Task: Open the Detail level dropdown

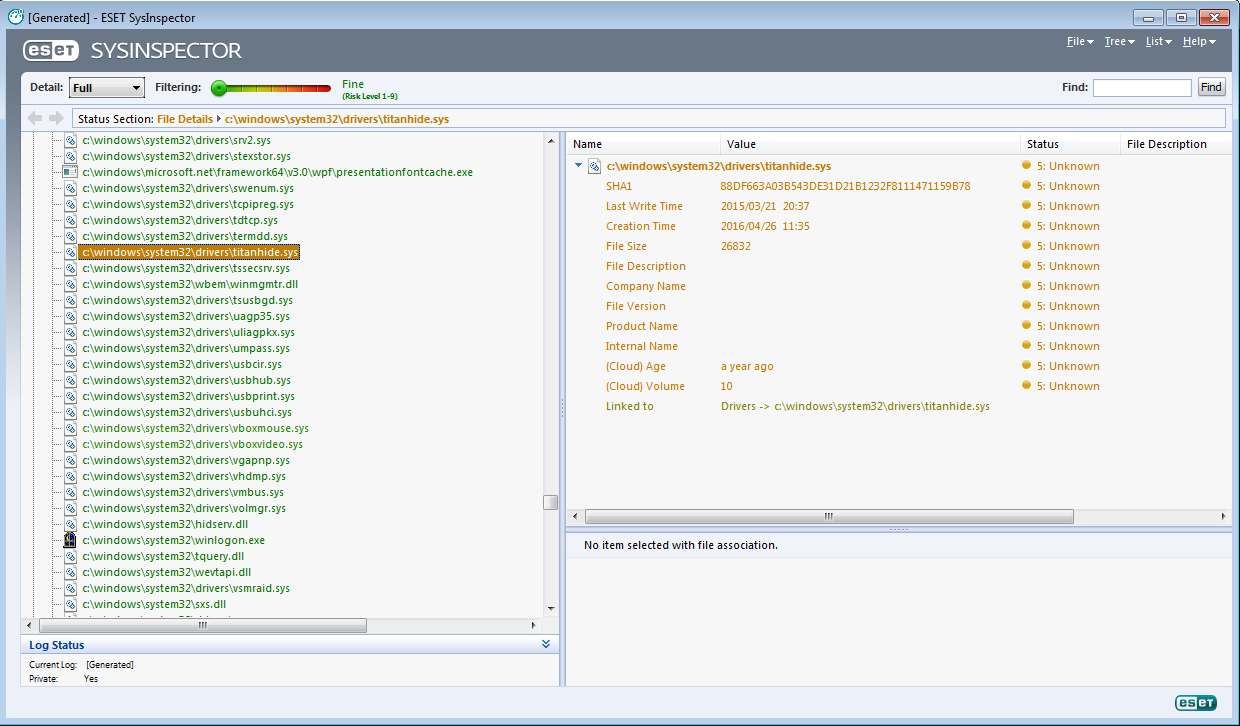Action: pyautogui.click(x=106, y=88)
